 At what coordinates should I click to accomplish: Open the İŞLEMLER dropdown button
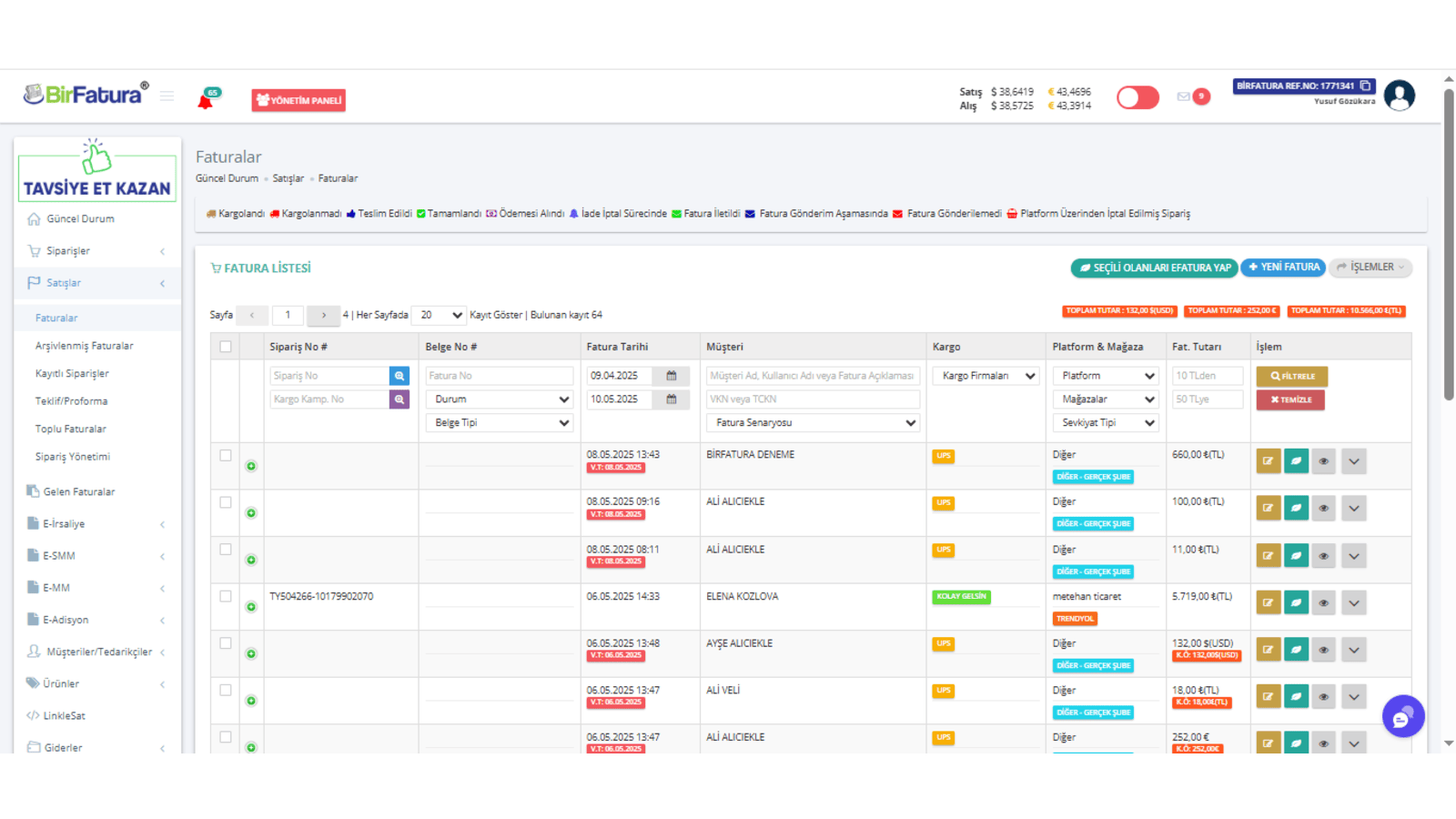(x=1370, y=268)
